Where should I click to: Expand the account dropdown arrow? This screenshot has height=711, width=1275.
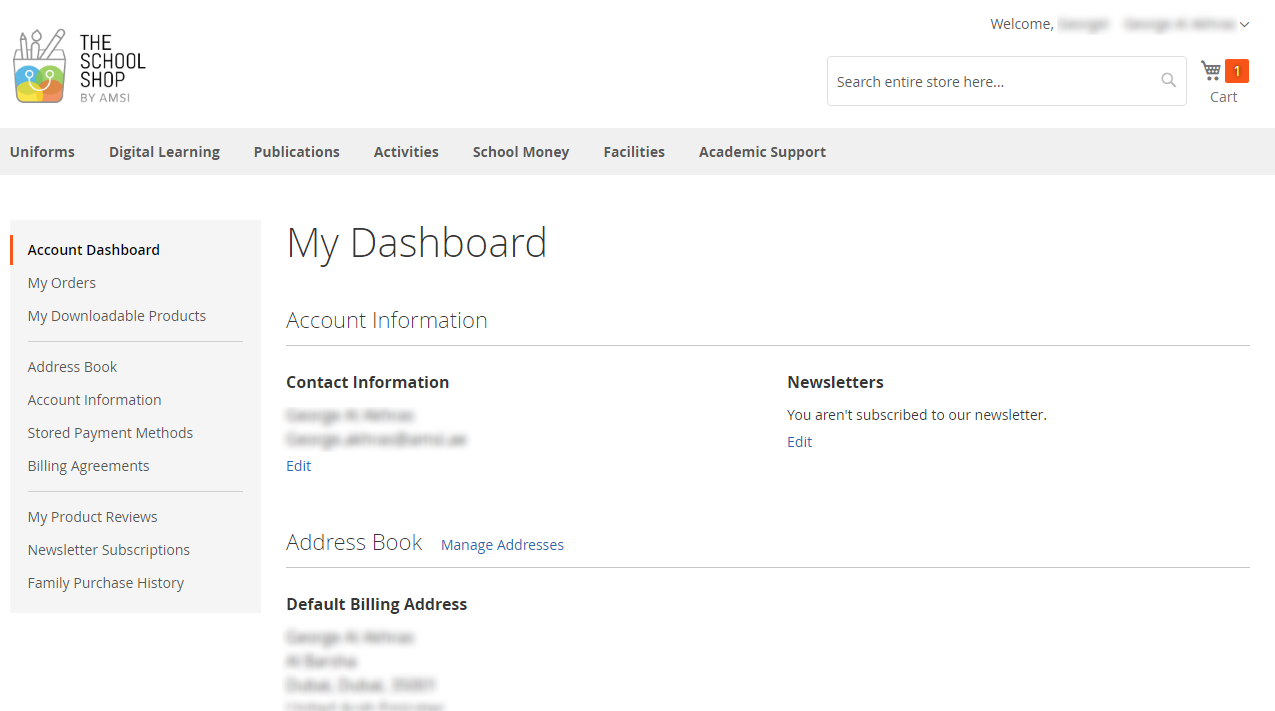(1244, 25)
